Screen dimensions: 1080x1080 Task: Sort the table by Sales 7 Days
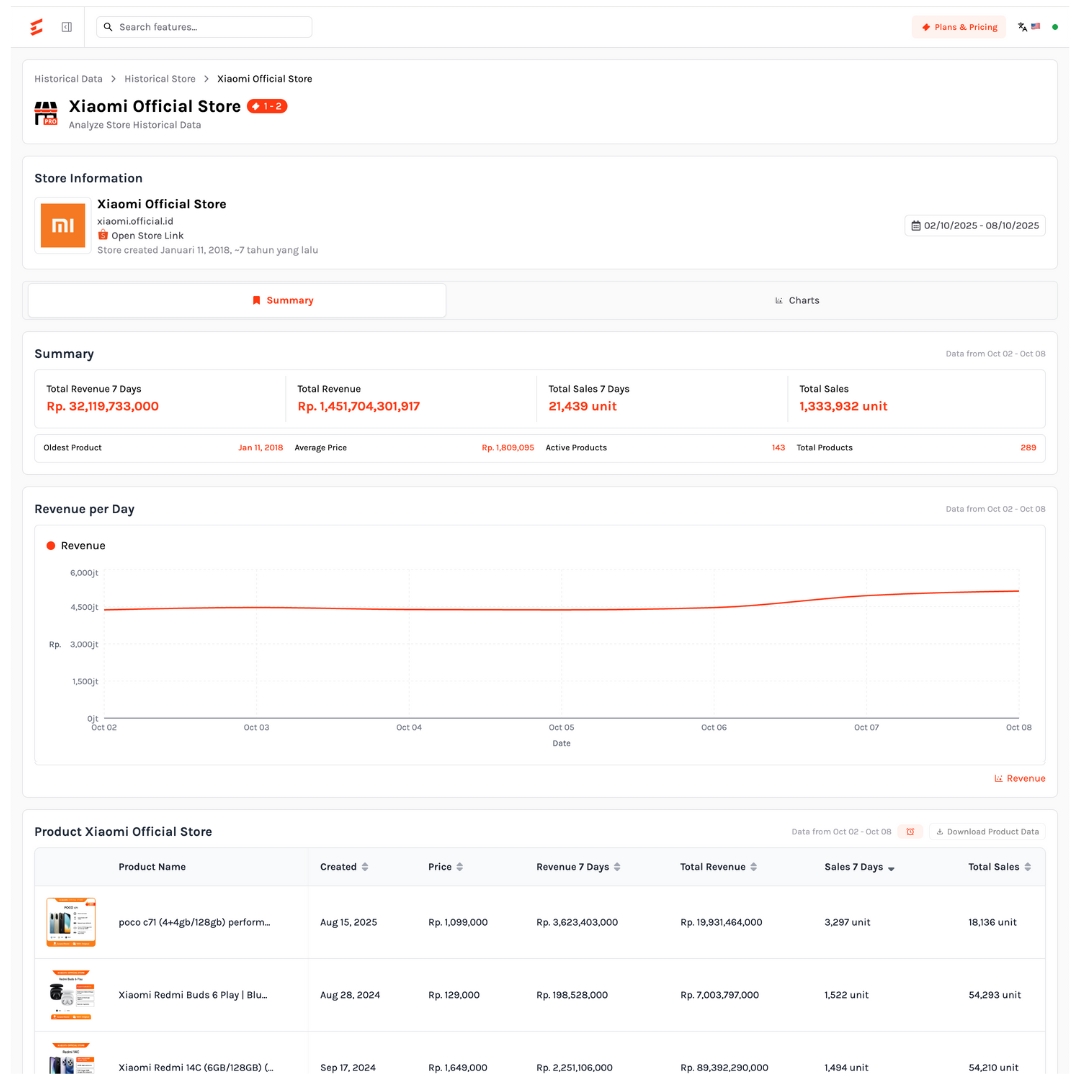pyautogui.click(x=859, y=867)
